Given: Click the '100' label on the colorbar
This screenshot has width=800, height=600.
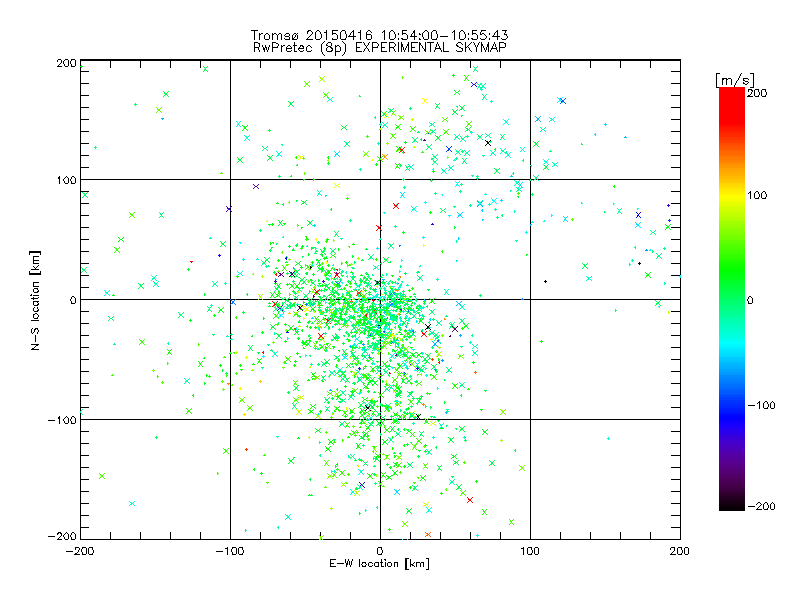Looking at the screenshot, I should click(757, 195).
